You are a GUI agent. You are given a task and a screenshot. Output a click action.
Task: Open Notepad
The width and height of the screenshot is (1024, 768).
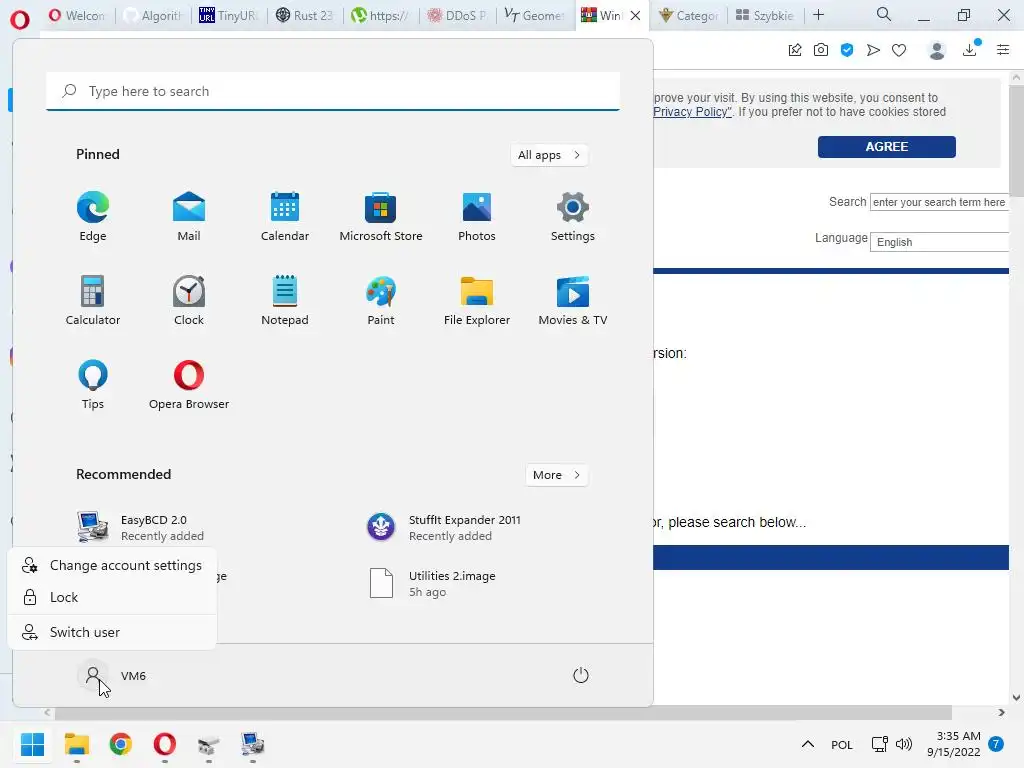(x=285, y=300)
